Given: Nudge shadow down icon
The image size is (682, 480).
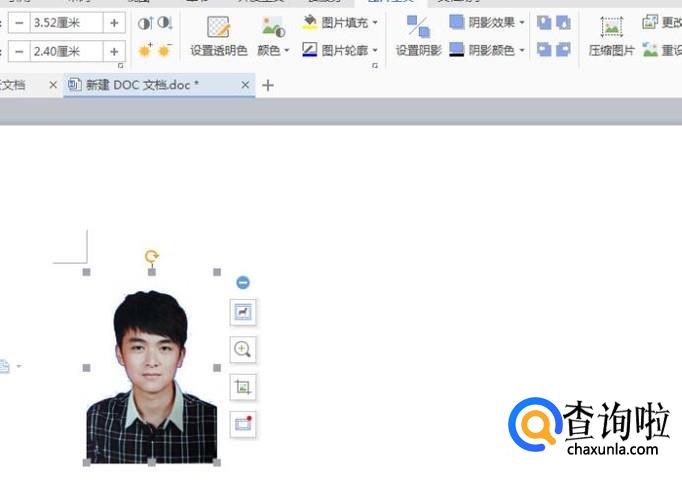Looking at the screenshot, I should click(x=563, y=23).
